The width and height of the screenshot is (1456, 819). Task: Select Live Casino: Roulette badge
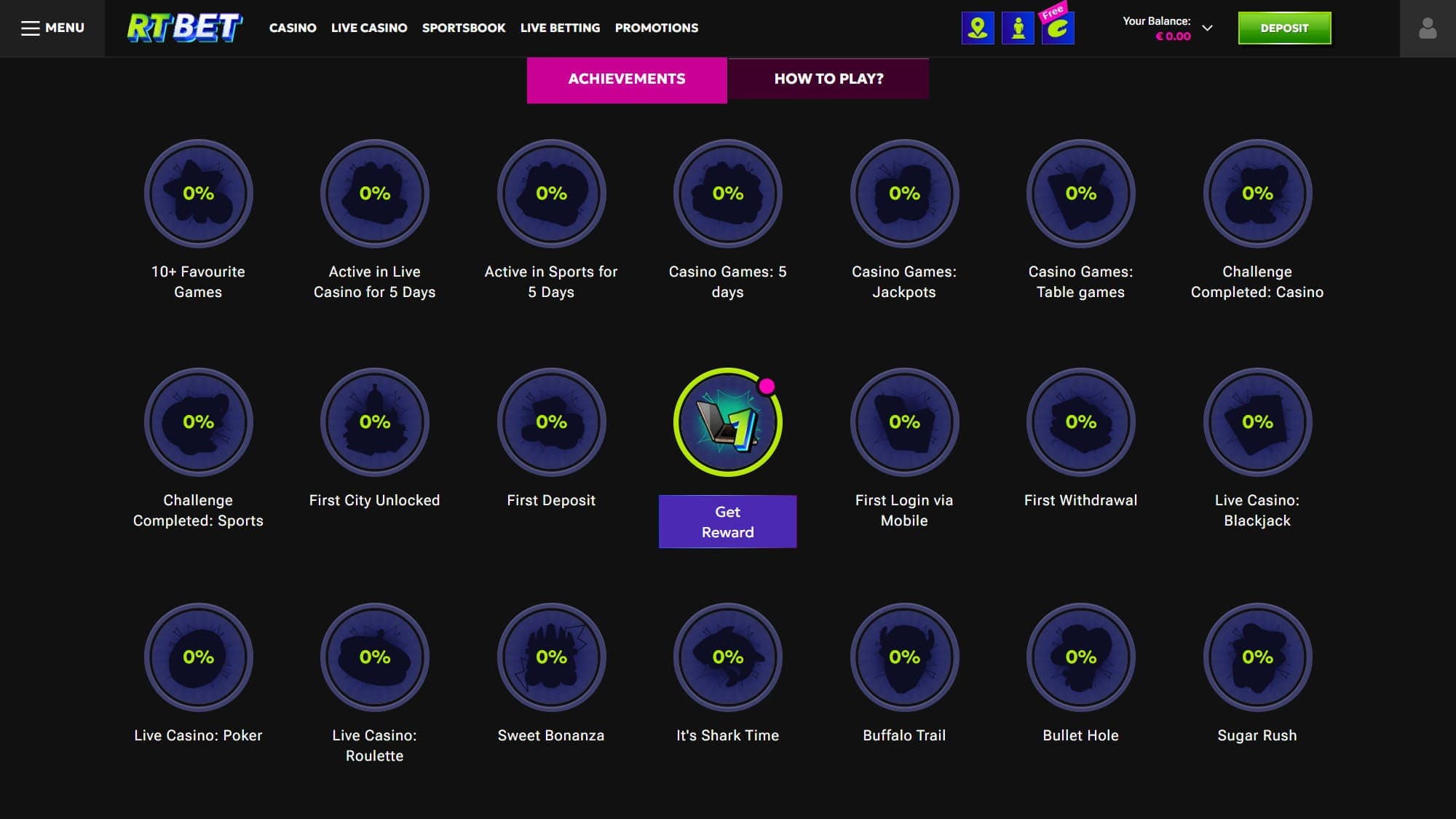375,657
